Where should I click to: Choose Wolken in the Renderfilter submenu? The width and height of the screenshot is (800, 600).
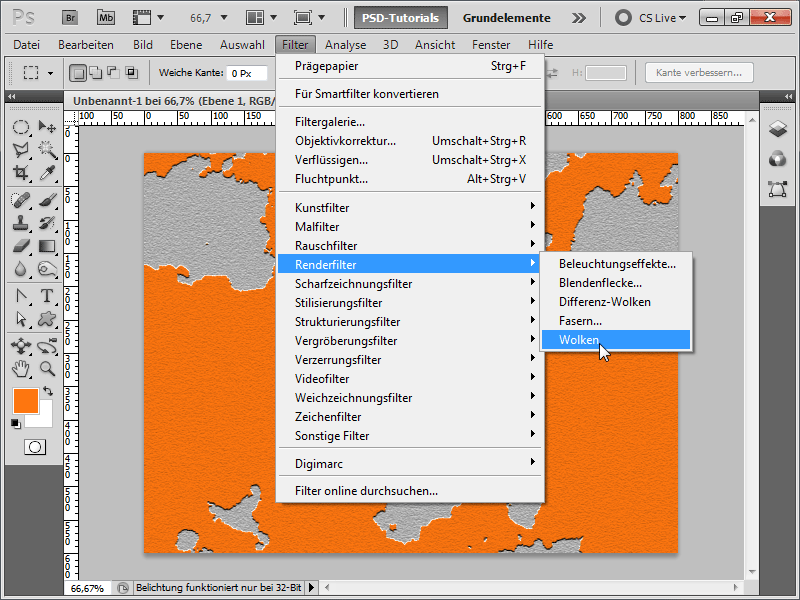pyautogui.click(x=616, y=340)
